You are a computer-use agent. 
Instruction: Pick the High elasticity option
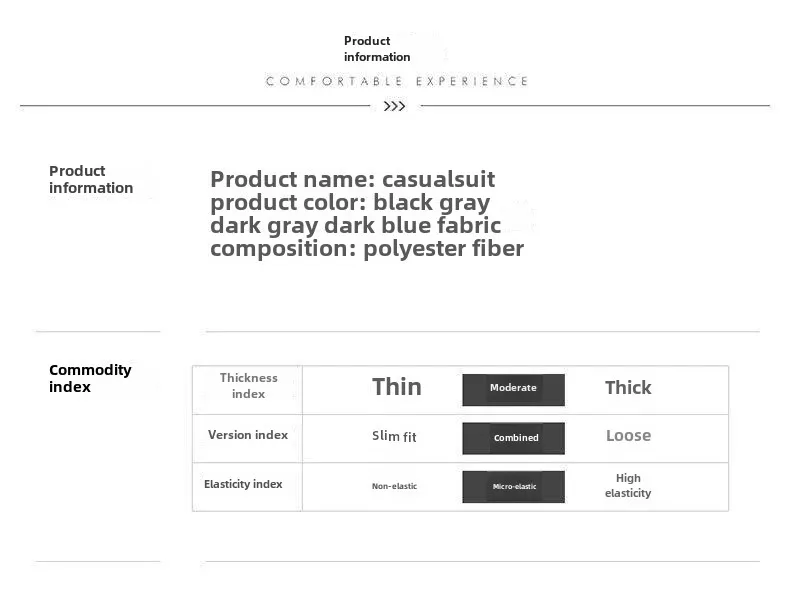[628, 485]
